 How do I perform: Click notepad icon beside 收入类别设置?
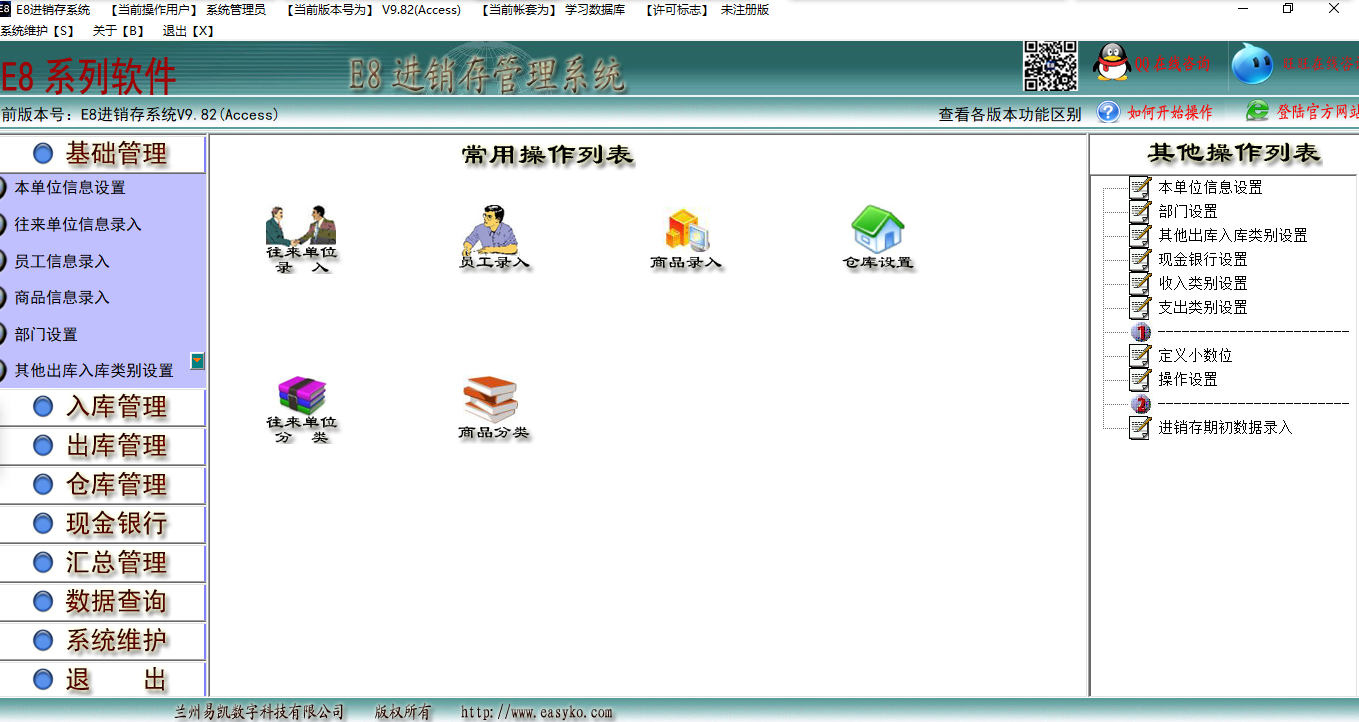[x=1140, y=283]
